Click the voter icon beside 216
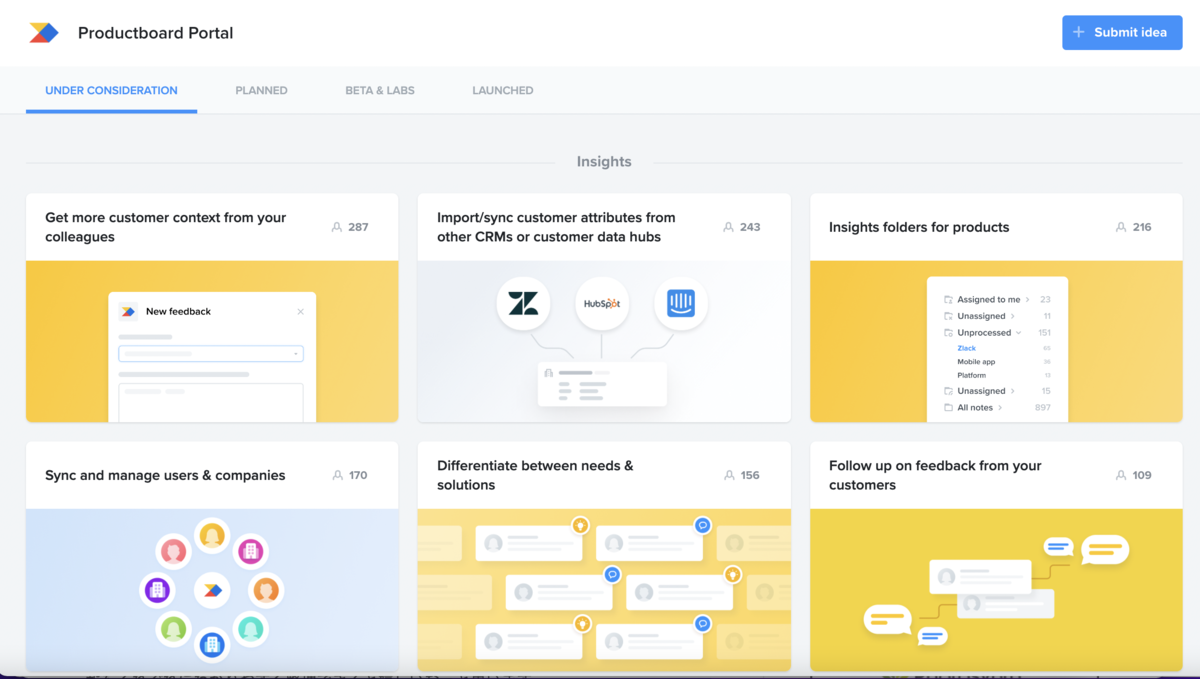The image size is (1200, 679). [x=1121, y=227]
